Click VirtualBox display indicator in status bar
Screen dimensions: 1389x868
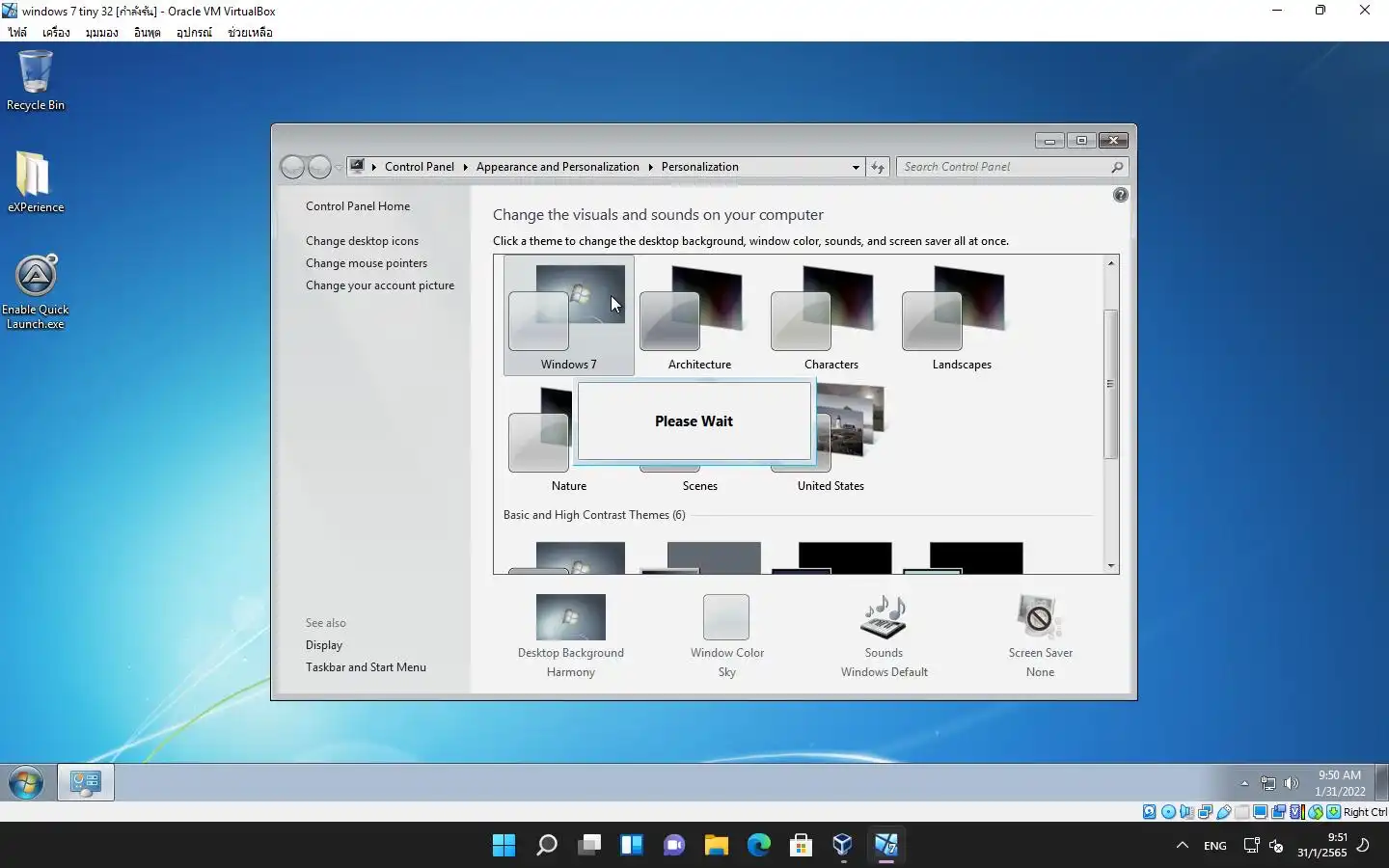pos(1260,812)
